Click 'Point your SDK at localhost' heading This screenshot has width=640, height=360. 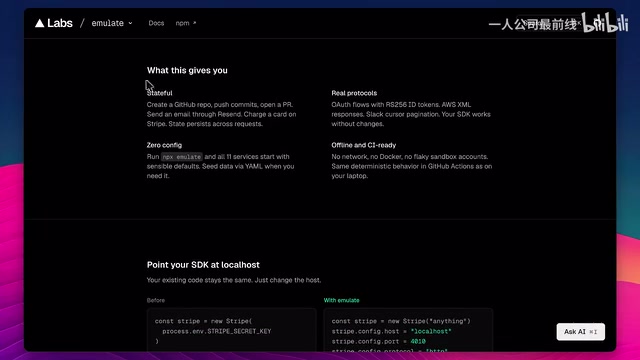203,265
